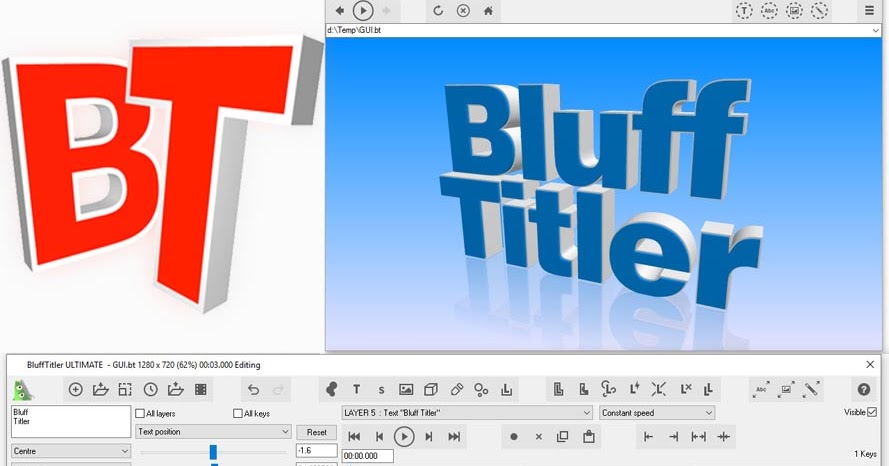Viewport: 889px width, 466px height.
Task: Jump to the start of the show
Action: (354, 437)
